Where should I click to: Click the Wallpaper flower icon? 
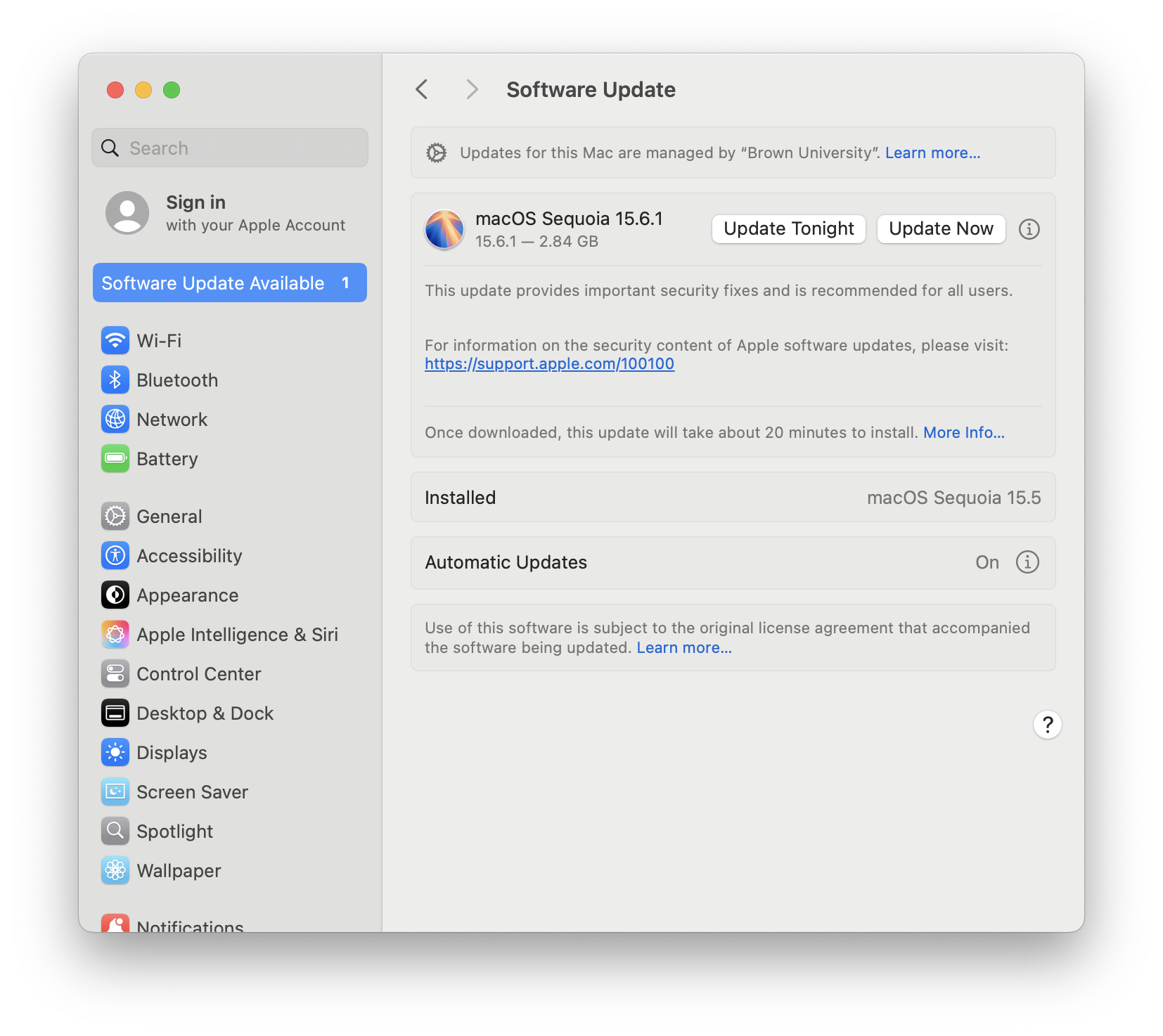click(x=115, y=871)
